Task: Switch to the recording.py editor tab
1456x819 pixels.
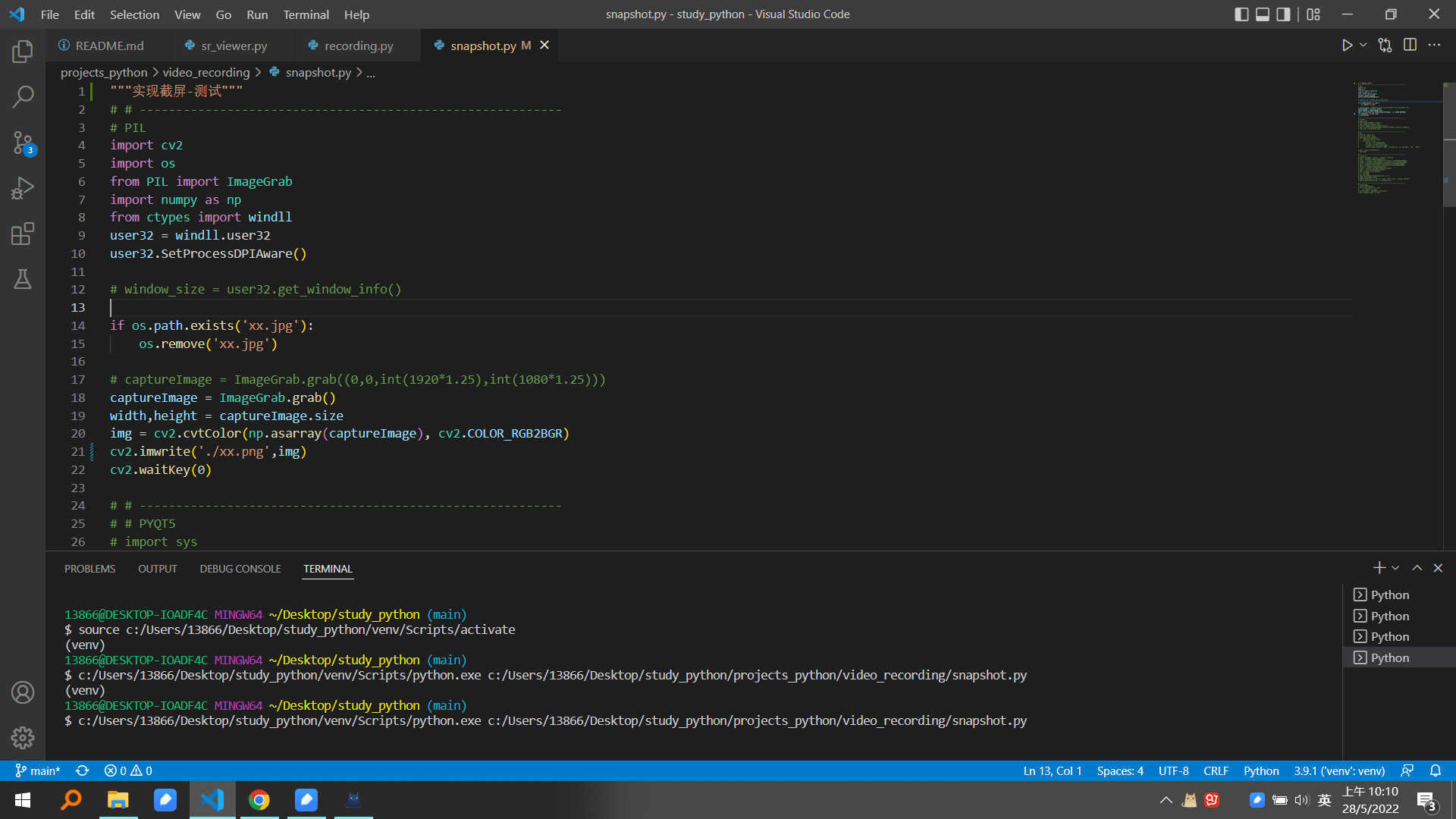Action: tap(358, 45)
